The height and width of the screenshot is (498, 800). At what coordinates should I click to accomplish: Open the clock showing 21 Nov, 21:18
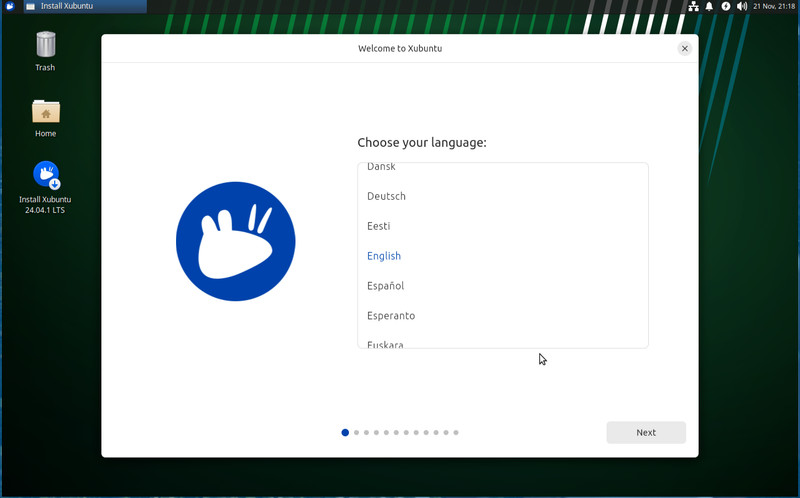point(773,6)
